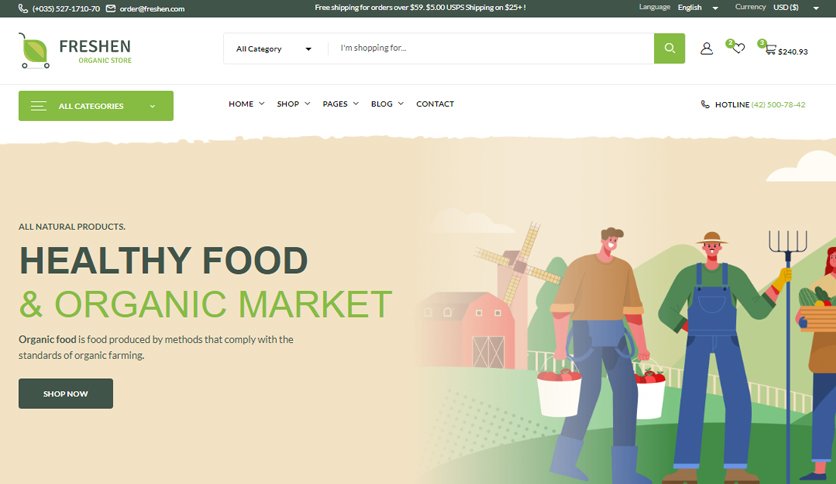This screenshot has width=836, height=484.
Task: Click the Freshen leaf cart logo
Action: pyautogui.click(x=35, y=51)
